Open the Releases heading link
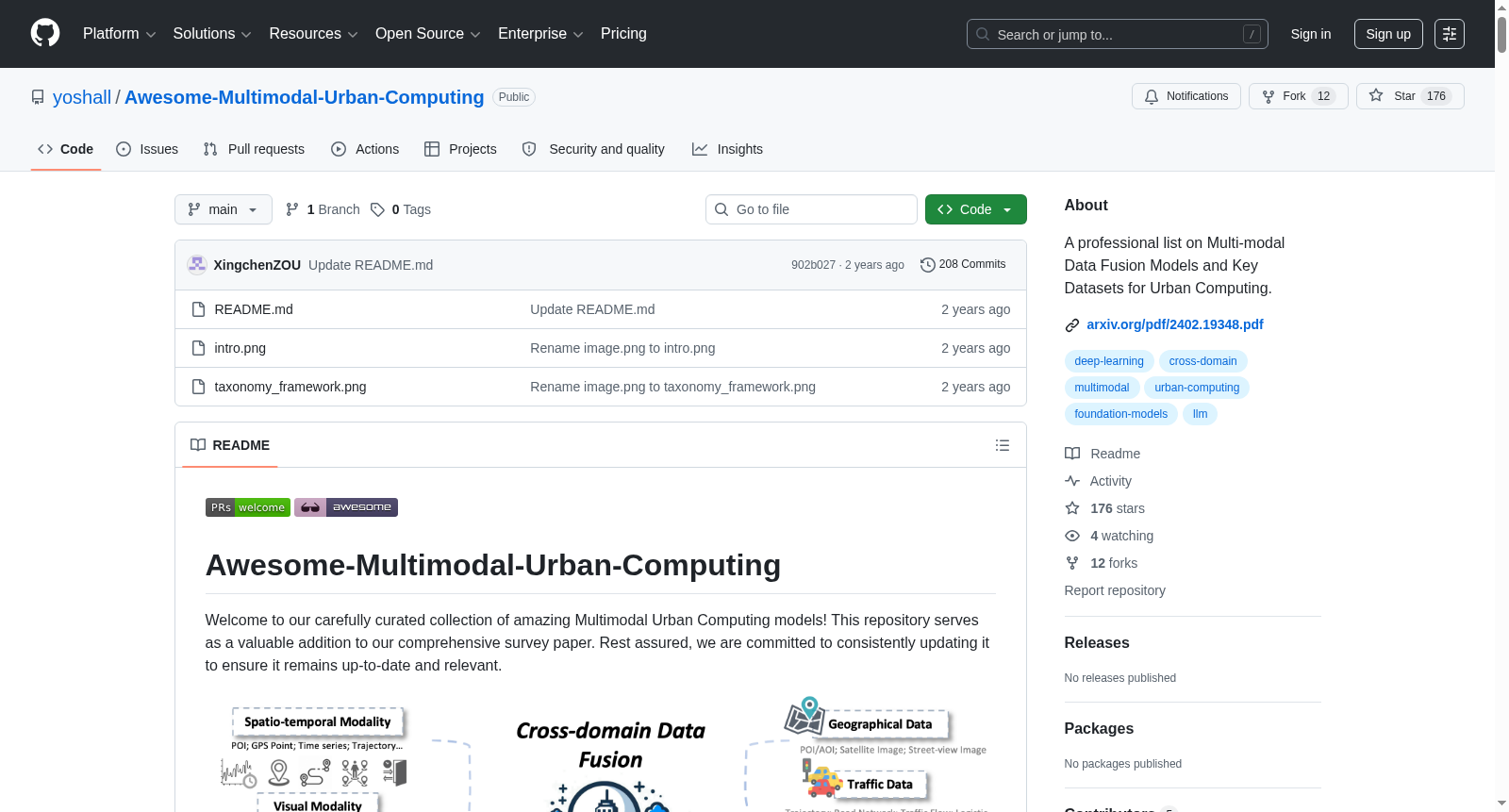The image size is (1509, 812). [x=1097, y=642]
